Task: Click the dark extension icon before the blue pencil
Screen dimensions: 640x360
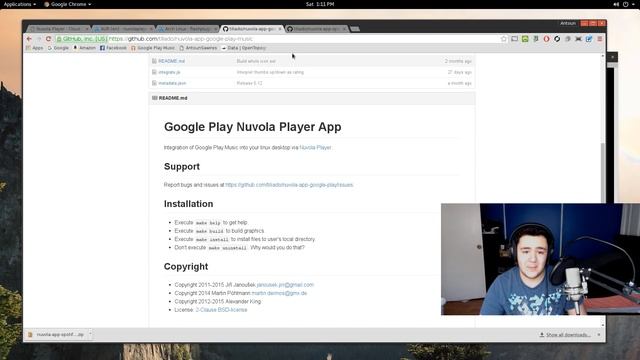Action: (x=578, y=39)
